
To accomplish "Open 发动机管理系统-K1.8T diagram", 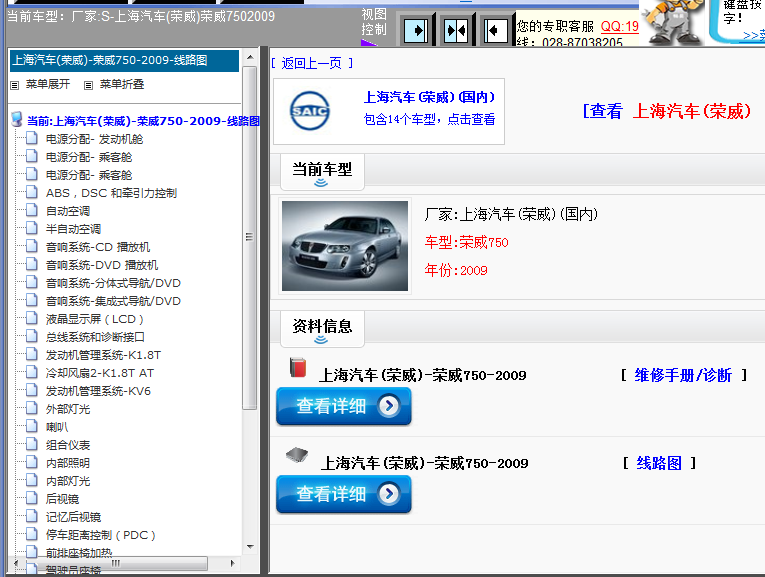I will (103, 355).
